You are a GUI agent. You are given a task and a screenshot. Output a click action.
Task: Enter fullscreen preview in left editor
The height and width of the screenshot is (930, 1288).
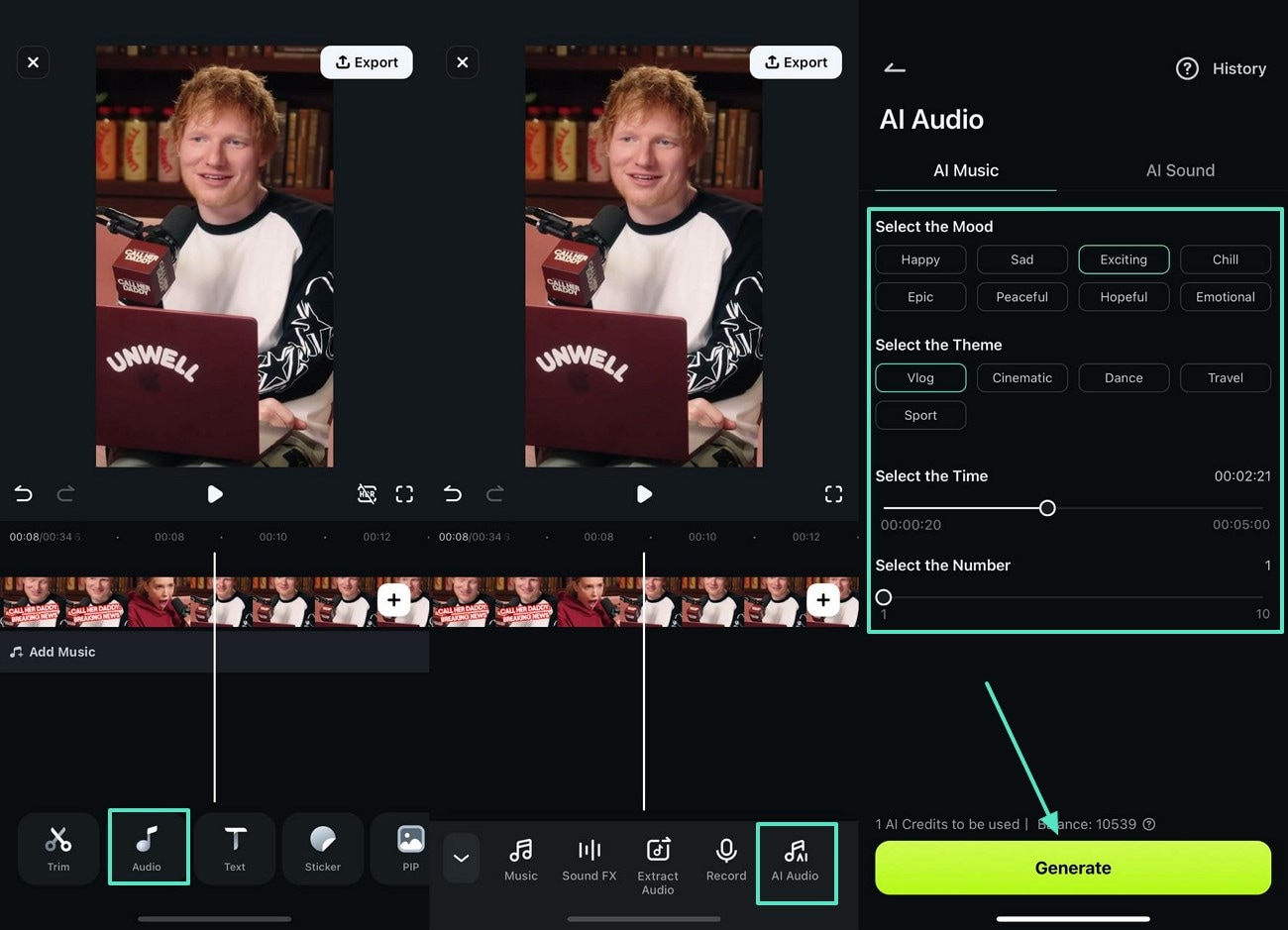pyautogui.click(x=404, y=493)
